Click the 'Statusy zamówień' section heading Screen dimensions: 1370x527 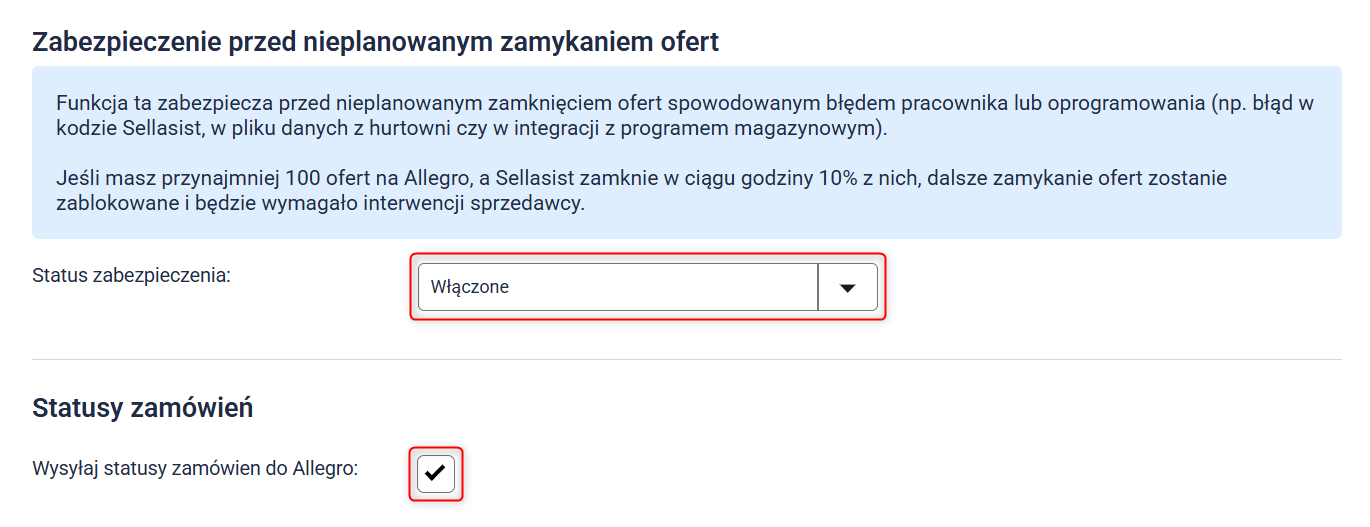pos(142,408)
